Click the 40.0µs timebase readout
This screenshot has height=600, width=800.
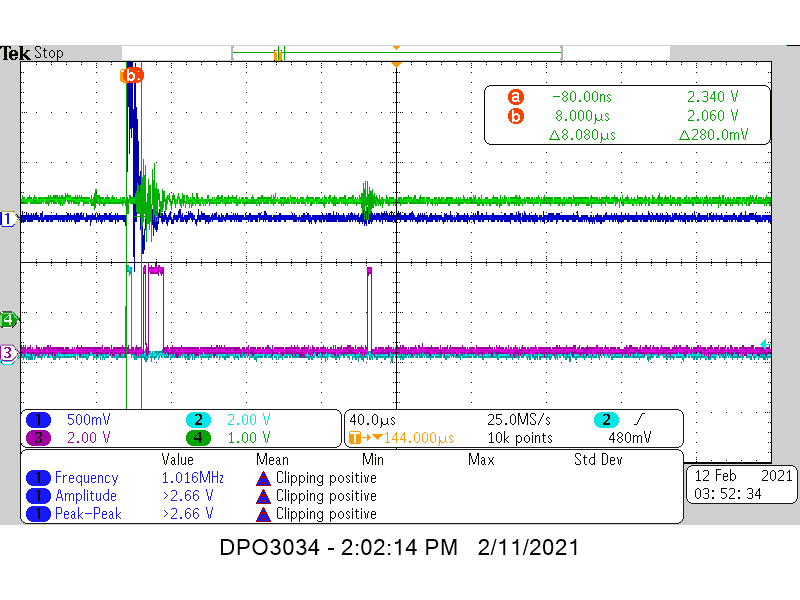pos(371,419)
